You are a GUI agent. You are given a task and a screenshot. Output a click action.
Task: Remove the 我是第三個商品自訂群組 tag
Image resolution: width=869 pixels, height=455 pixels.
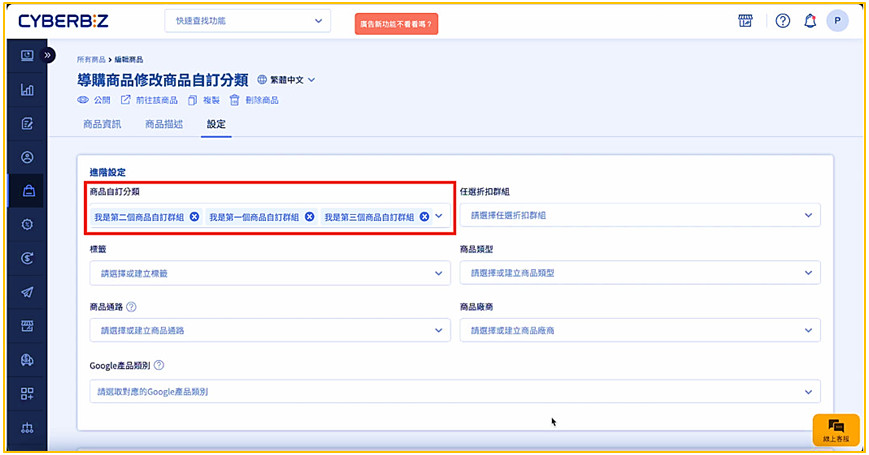(x=424, y=217)
